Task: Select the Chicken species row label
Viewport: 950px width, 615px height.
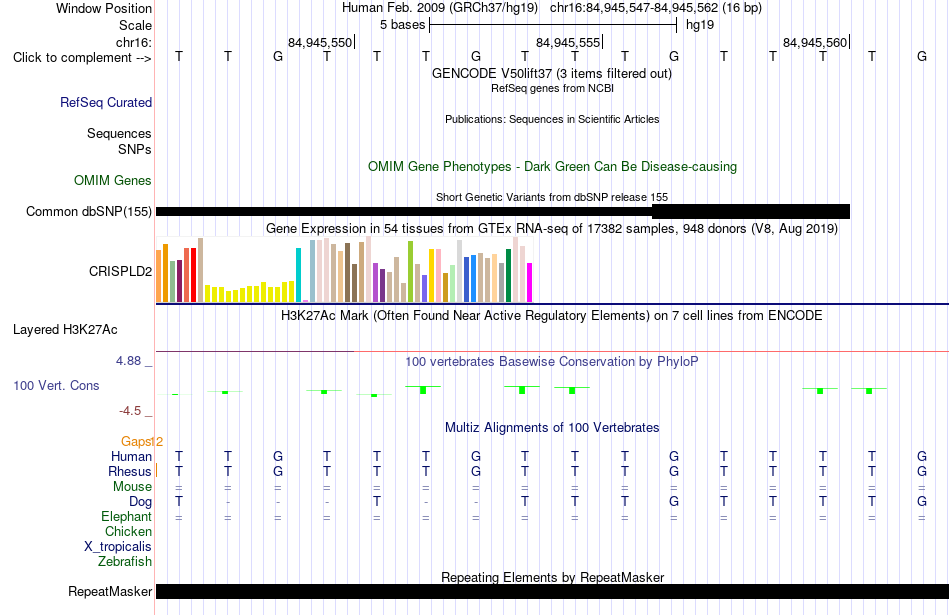Action: click(x=128, y=531)
